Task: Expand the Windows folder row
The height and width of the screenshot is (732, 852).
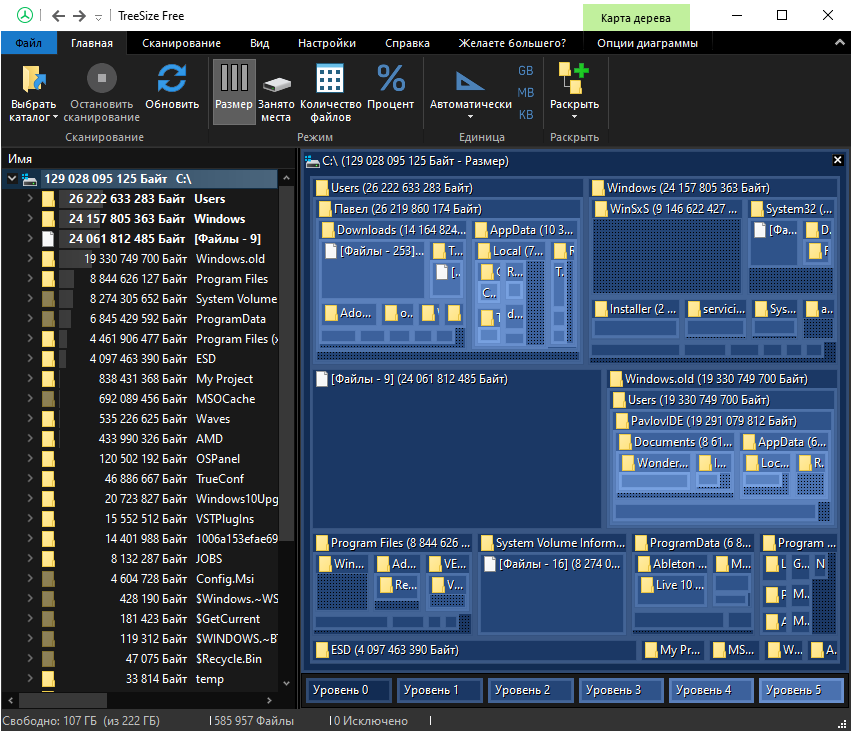Action: point(30,218)
